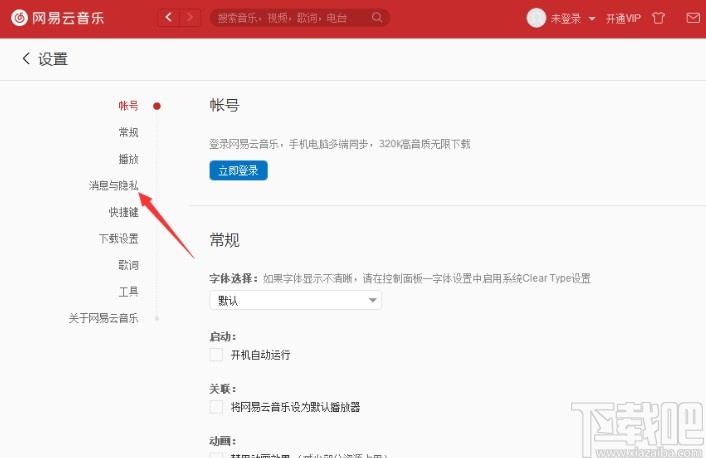Select 工具 in the settings sidebar
This screenshot has width=706, height=458.
coord(128,292)
